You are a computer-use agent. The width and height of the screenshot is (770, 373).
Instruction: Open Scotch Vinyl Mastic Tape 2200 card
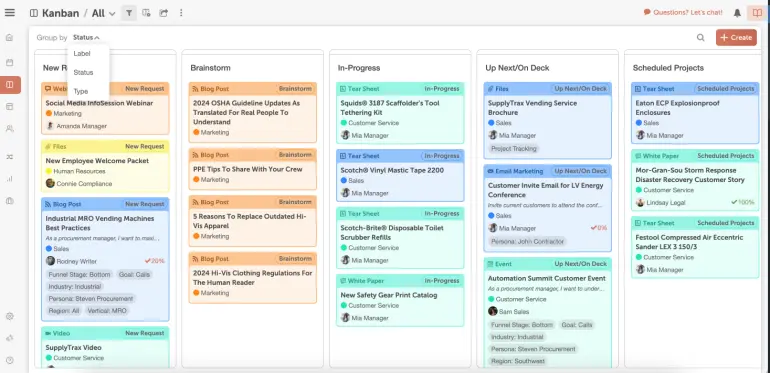coord(400,175)
